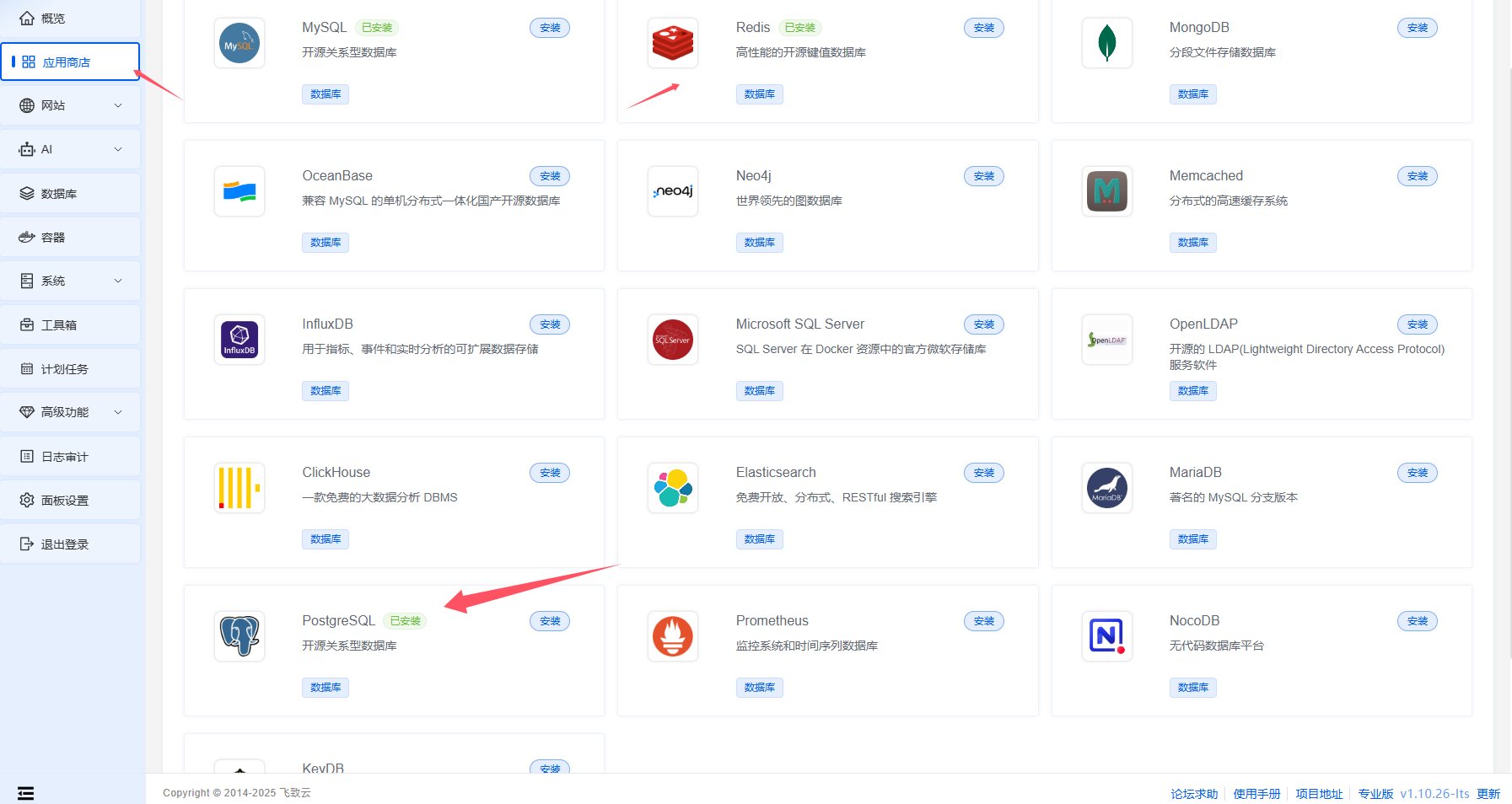Expand the 高级功能 sidebar menu

[71, 412]
